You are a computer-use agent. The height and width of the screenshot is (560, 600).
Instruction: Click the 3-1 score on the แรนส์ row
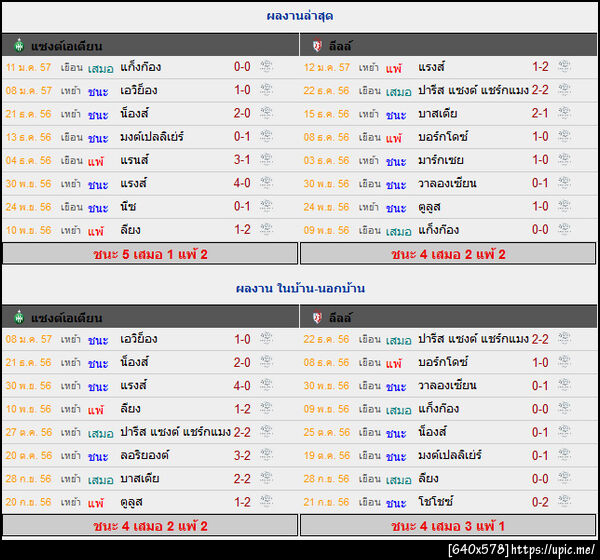click(242, 160)
